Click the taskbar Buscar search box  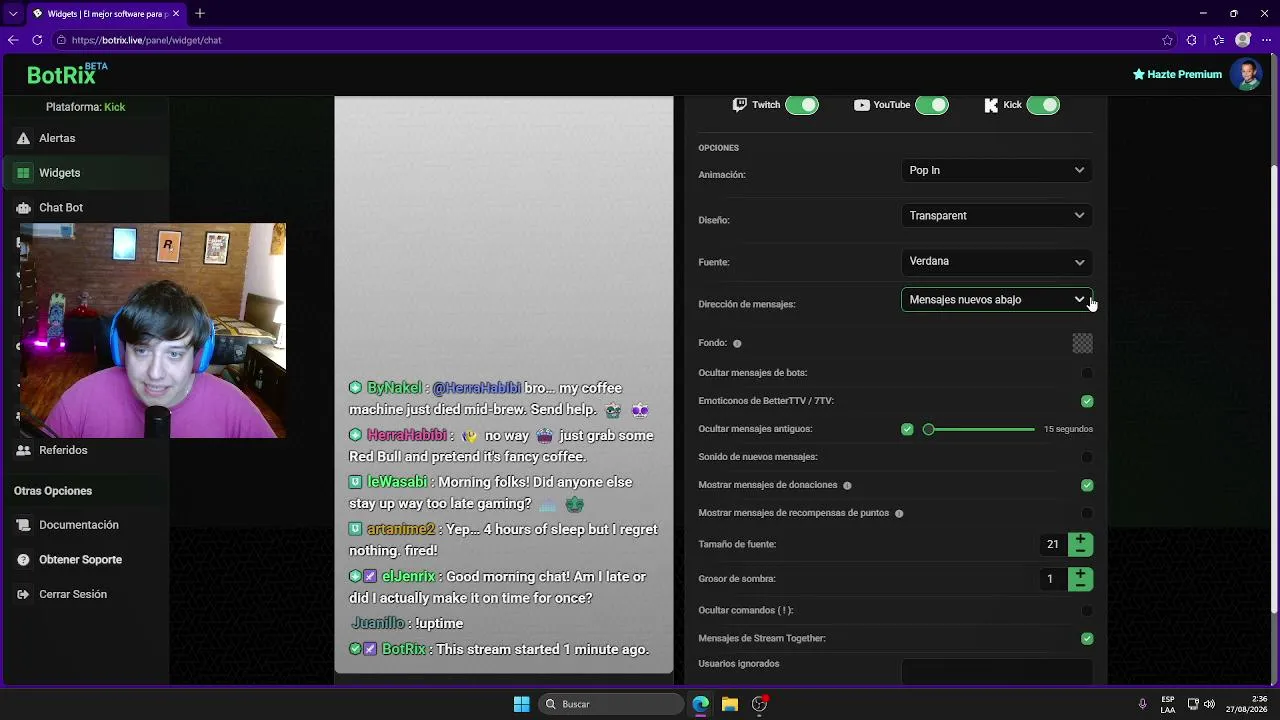[611, 704]
